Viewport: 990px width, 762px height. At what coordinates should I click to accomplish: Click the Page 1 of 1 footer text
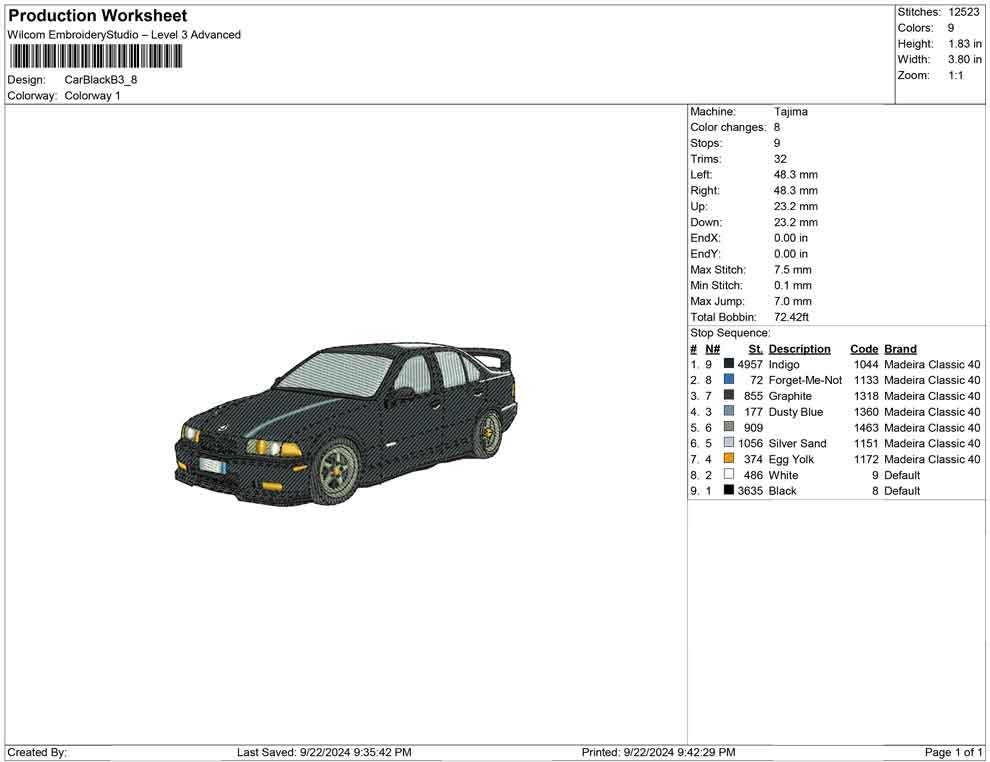pos(954,752)
